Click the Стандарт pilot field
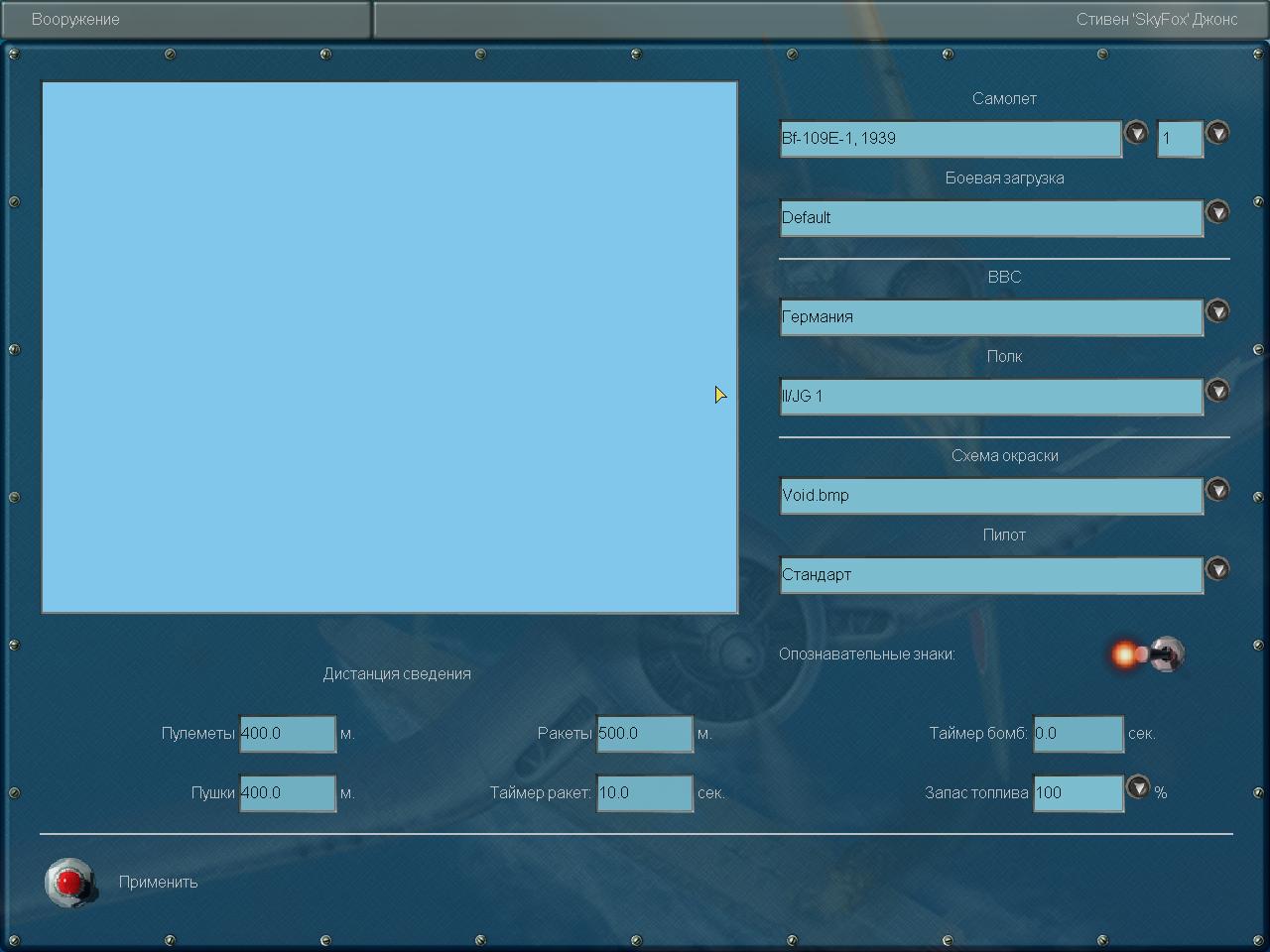This screenshot has width=1270, height=952. (x=991, y=575)
